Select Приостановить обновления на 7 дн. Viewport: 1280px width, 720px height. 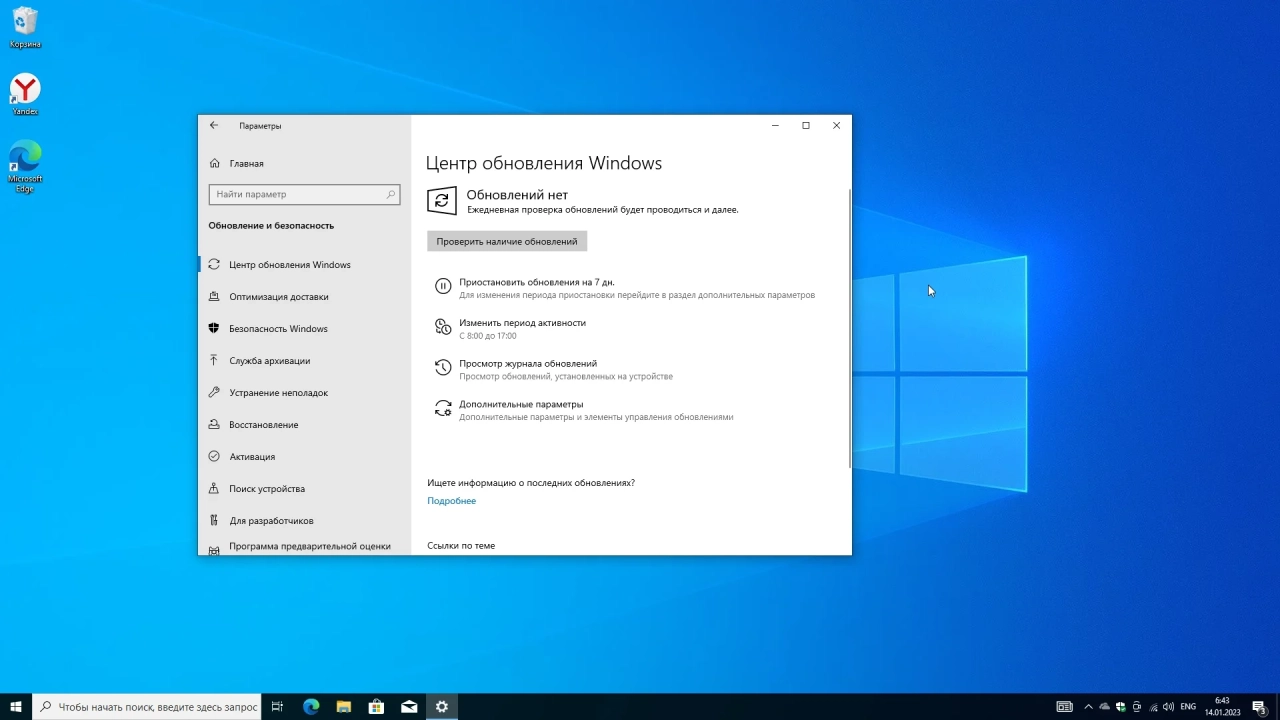pos(537,282)
